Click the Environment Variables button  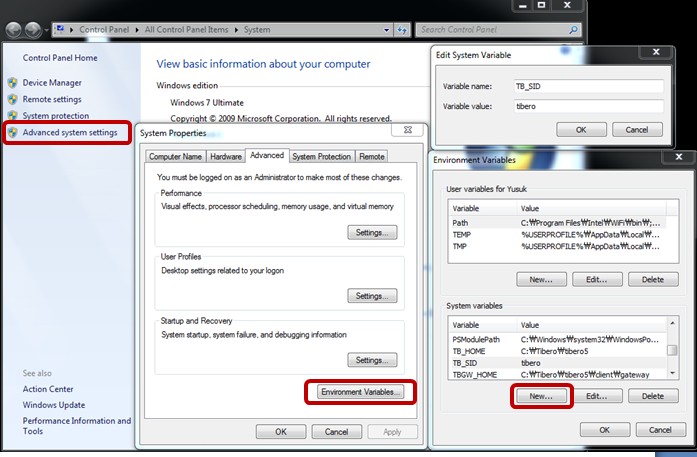[361, 392]
